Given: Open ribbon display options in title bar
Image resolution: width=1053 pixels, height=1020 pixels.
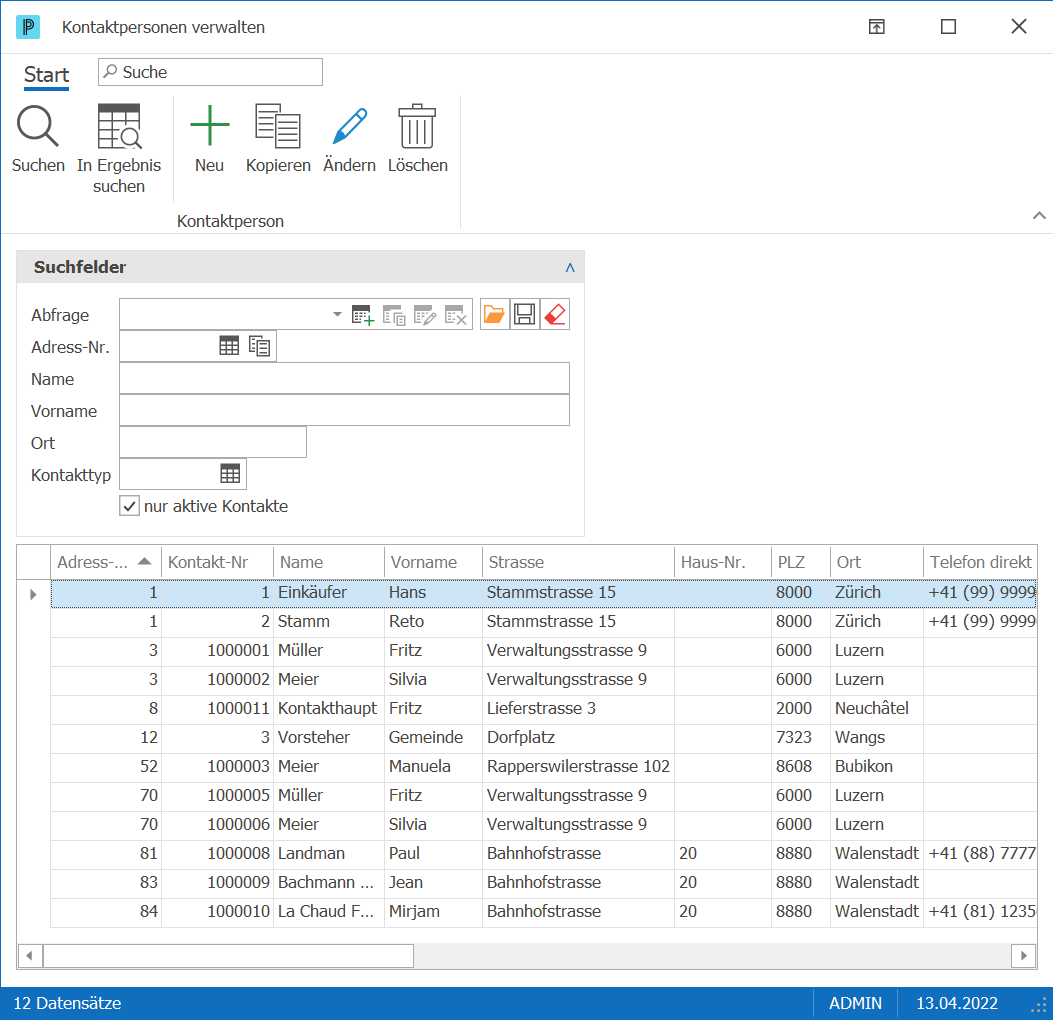Looking at the screenshot, I should (x=876, y=27).
